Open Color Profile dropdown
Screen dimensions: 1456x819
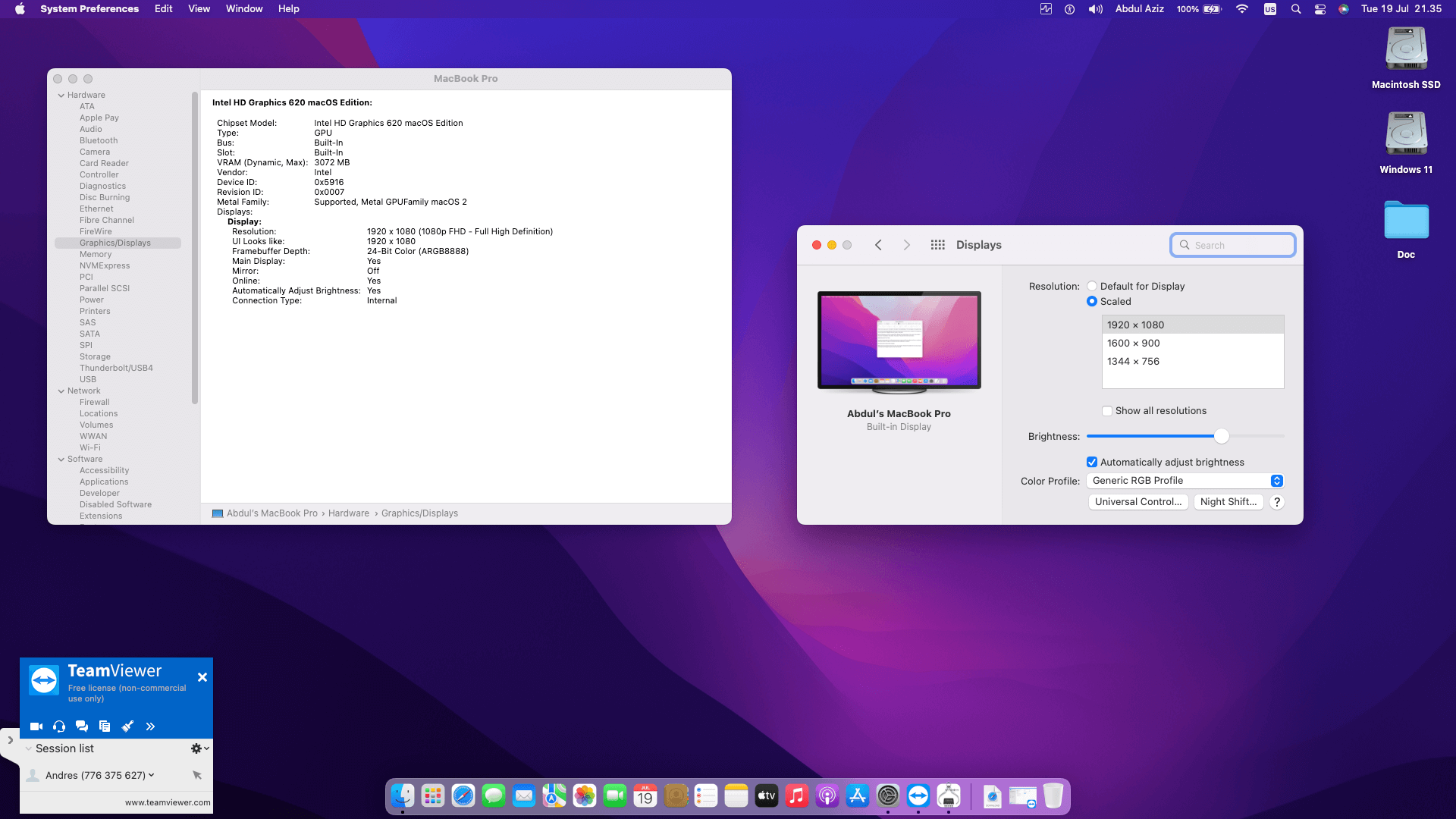tap(1185, 481)
